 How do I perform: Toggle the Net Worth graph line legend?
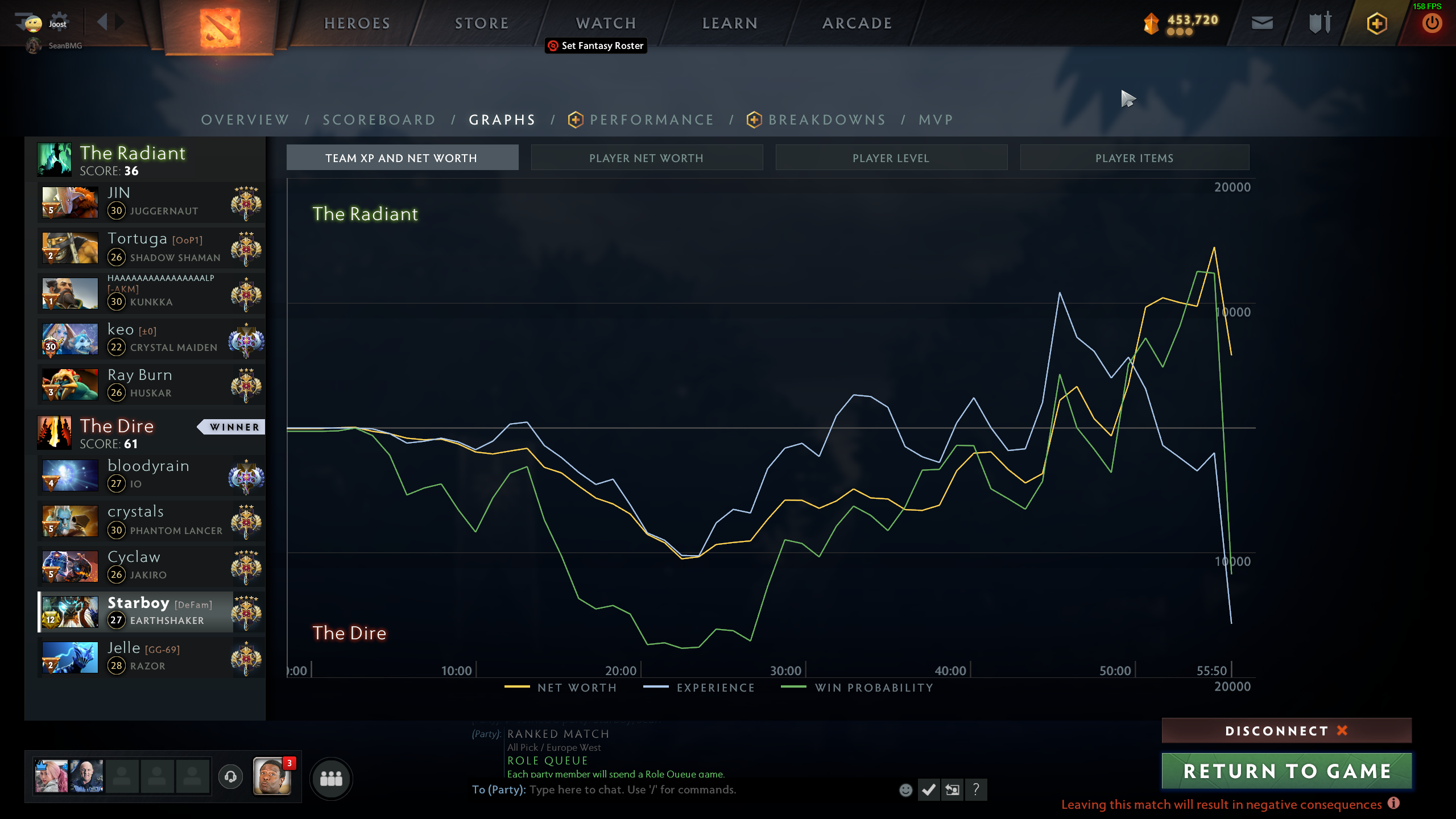pos(561,688)
